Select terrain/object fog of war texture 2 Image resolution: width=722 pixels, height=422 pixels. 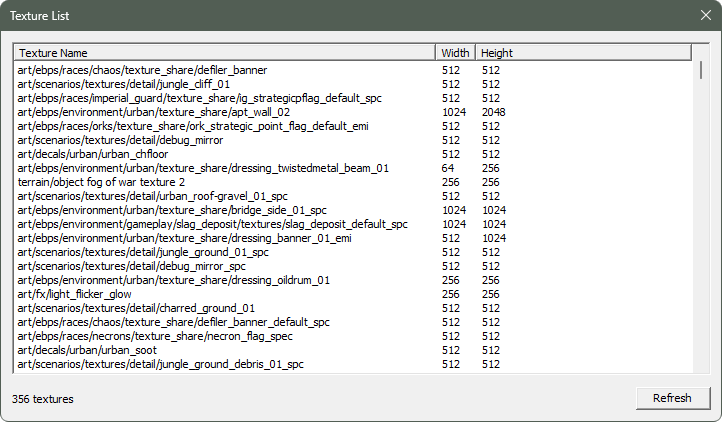101,183
